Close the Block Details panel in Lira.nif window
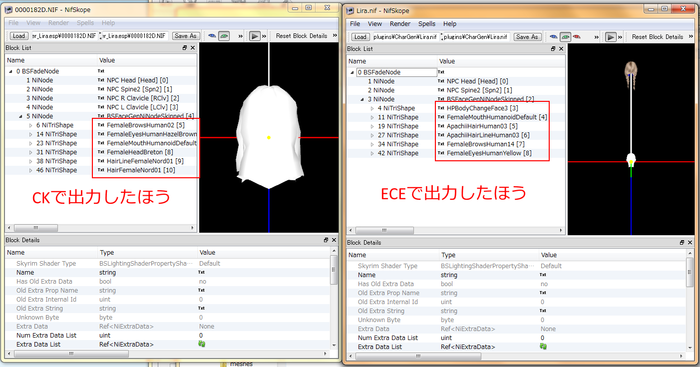This screenshot has height=367, width=700. point(690,242)
